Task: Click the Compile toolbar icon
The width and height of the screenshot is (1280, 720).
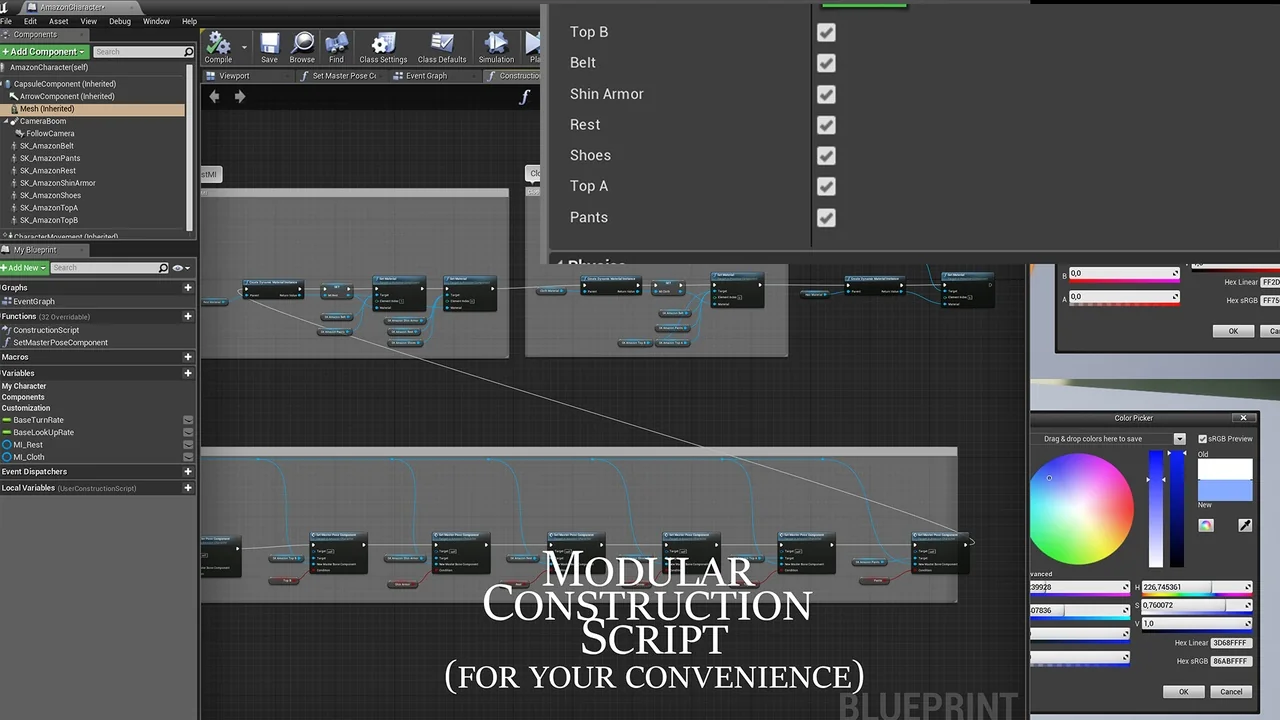Action: pos(218,46)
